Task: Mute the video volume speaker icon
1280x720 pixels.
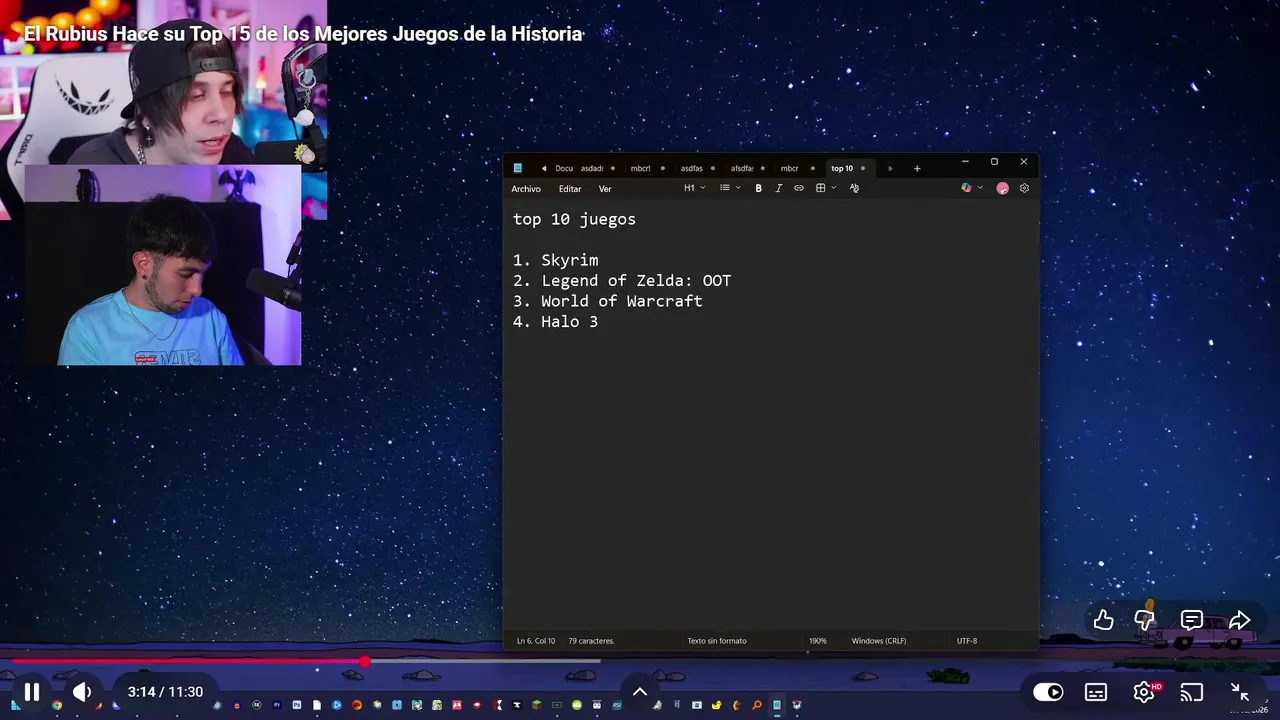Action: (82, 692)
